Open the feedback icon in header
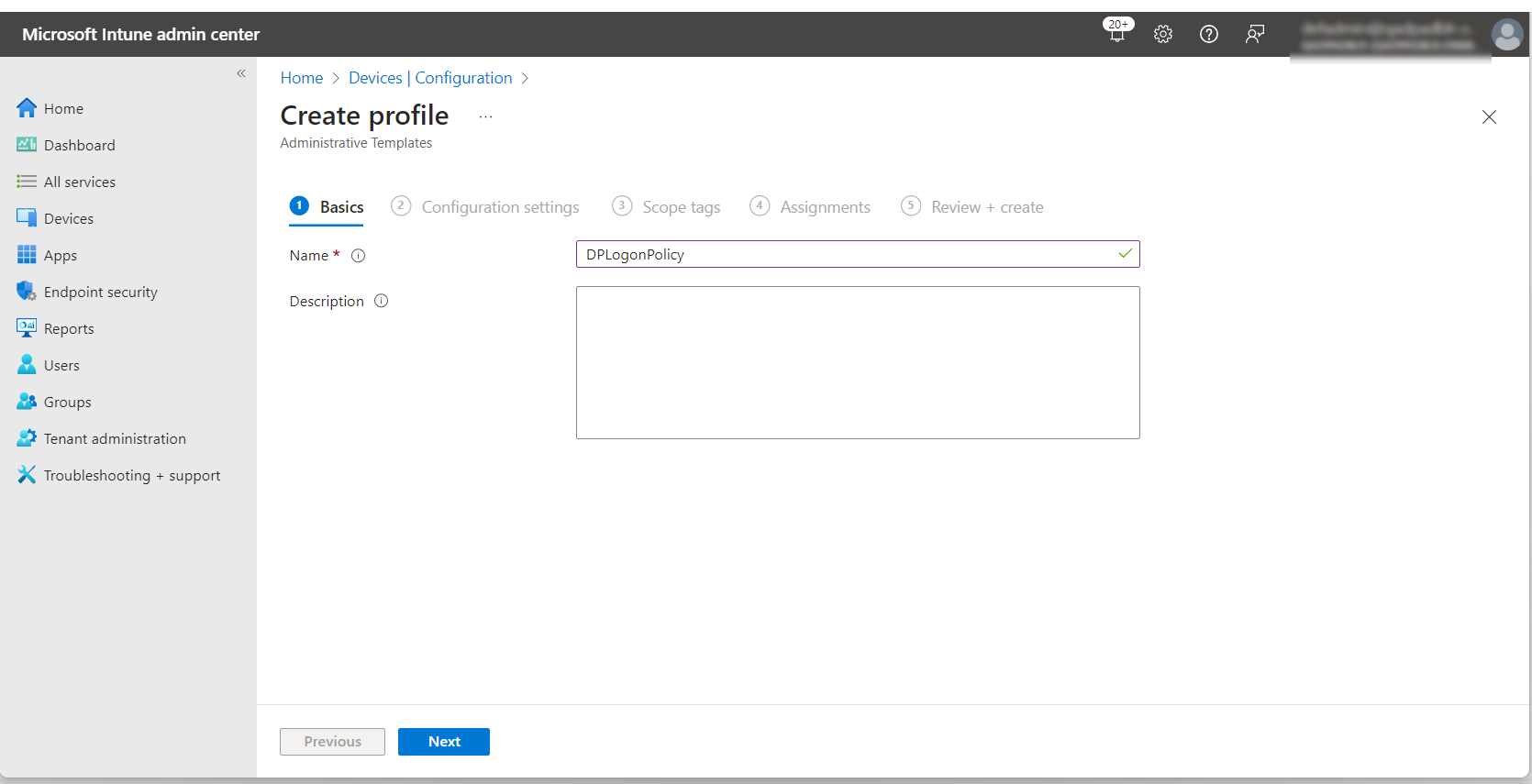Viewport: 1532px width, 784px height. pos(1255,34)
